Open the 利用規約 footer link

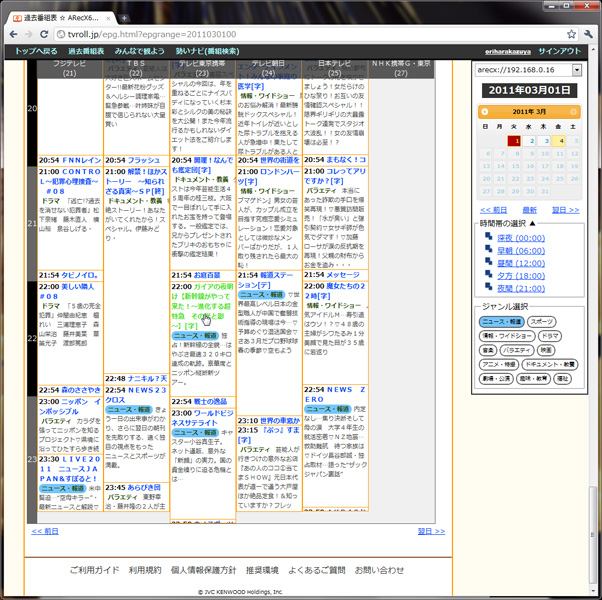point(144,570)
